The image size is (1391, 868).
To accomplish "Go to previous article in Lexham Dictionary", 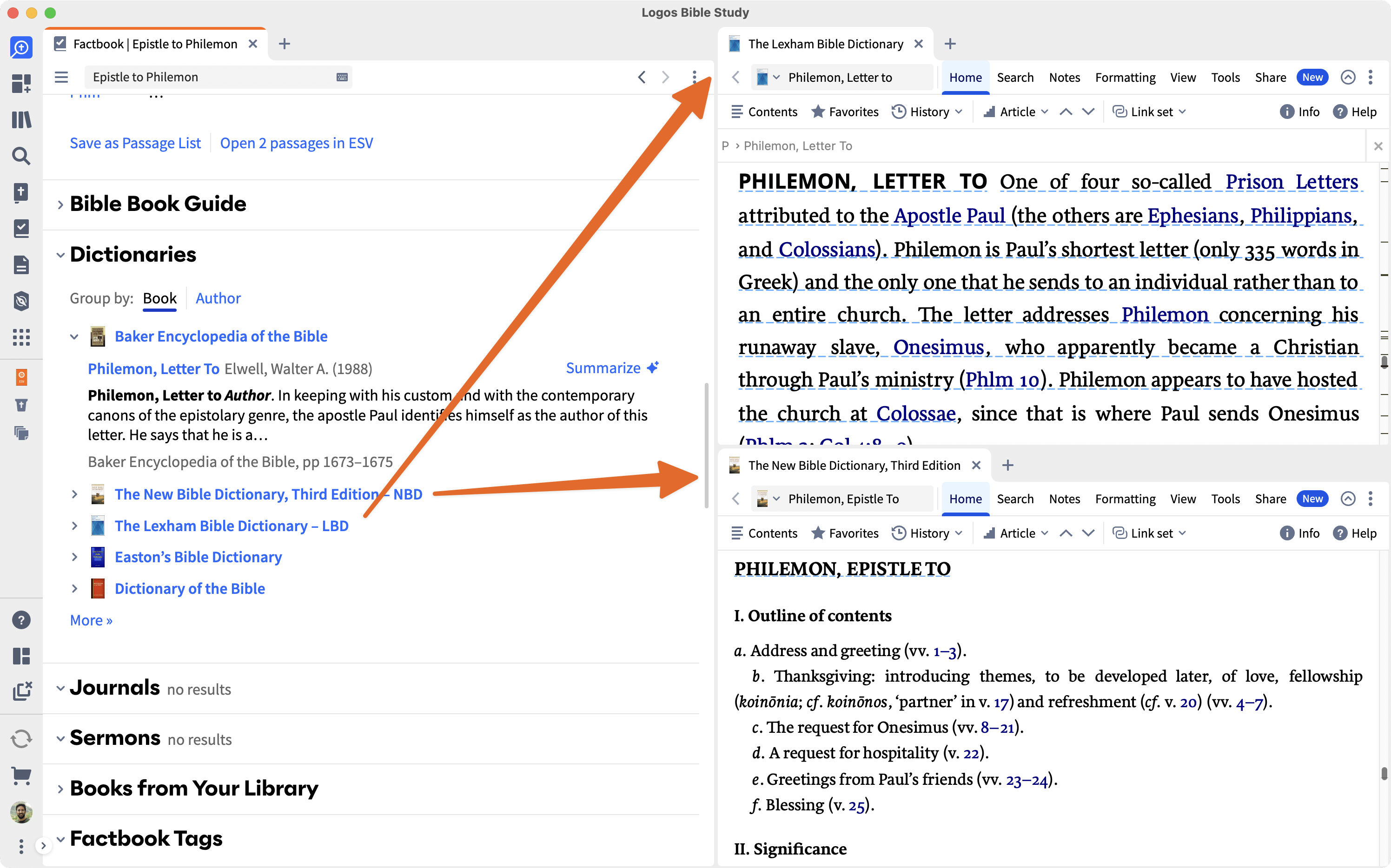I will pos(1066,112).
